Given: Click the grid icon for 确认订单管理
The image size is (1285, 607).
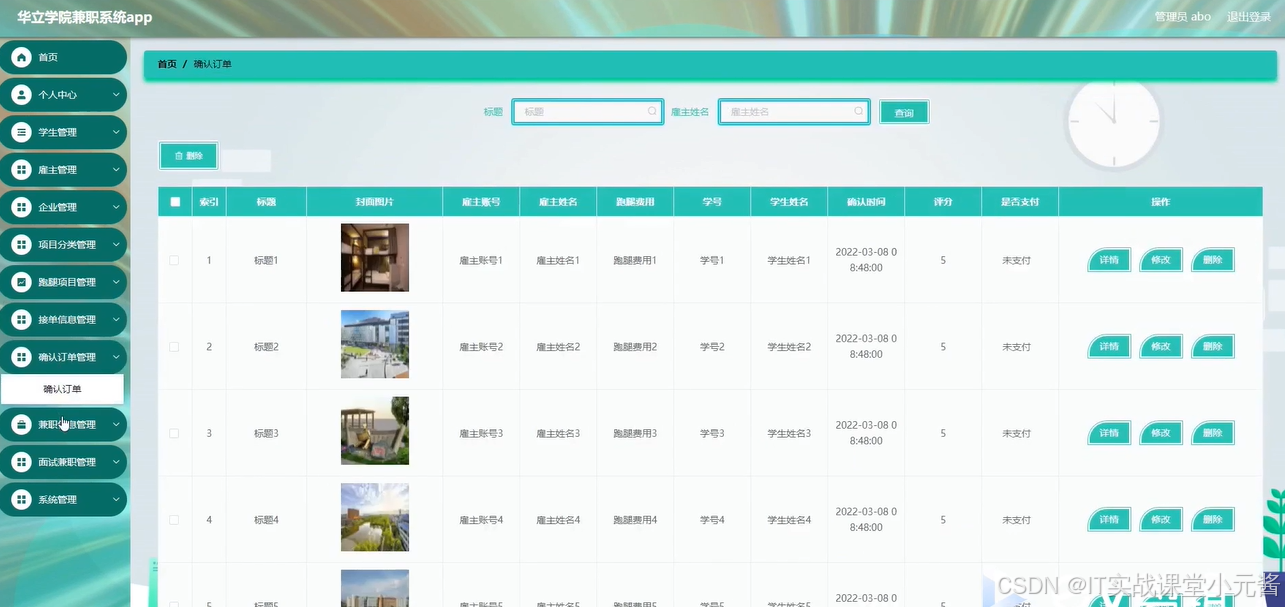Looking at the screenshot, I should point(22,357).
